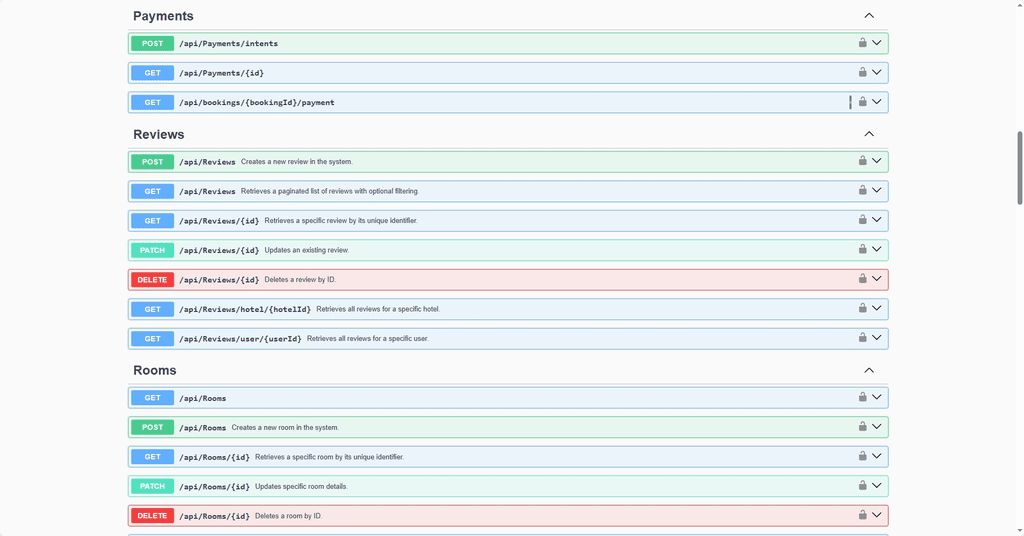This screenshot has width=1024, height=536.
Task: Collapse the Payments section
Action: click(869, 16)
